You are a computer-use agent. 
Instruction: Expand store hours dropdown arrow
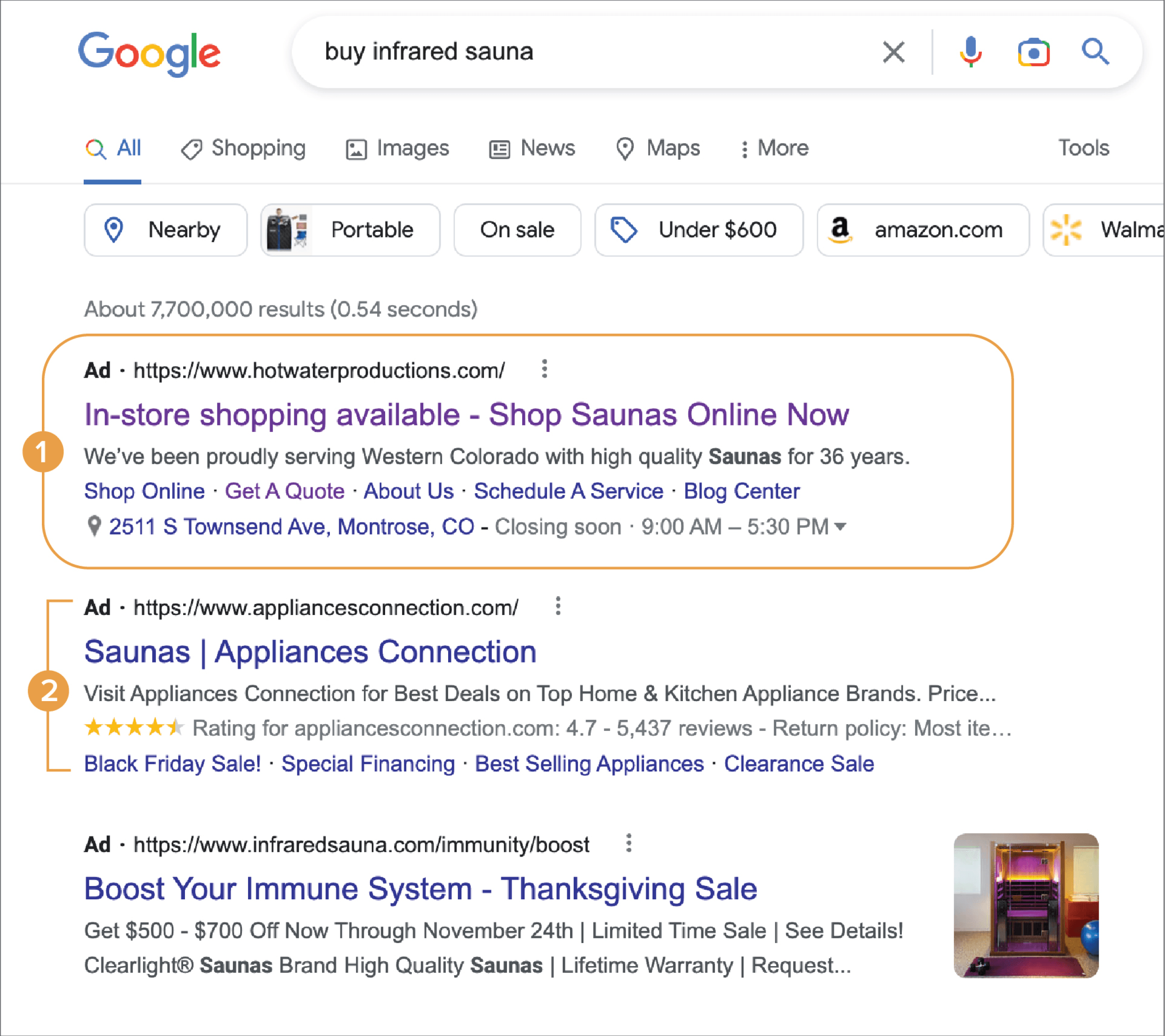tap(840, 527)
